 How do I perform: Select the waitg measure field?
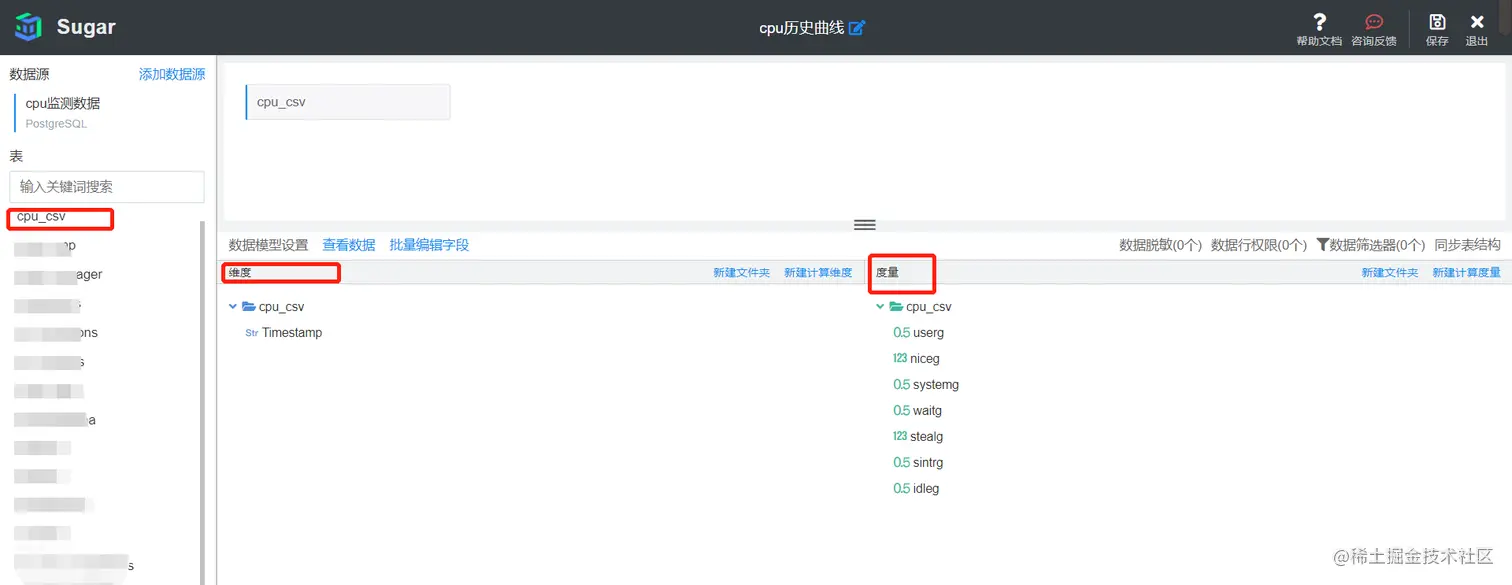point(928,411)
